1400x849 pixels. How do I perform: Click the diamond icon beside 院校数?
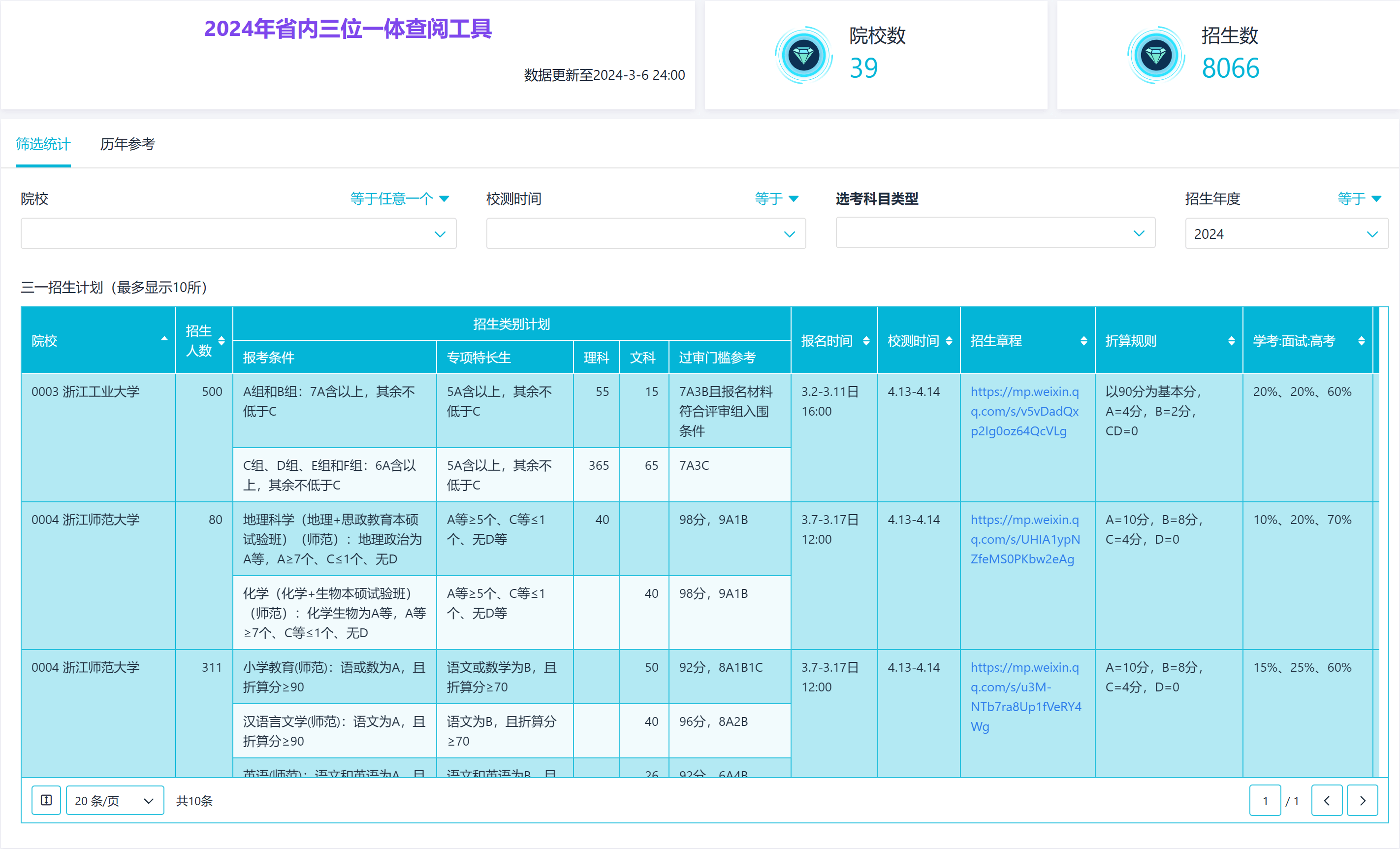(803, 55)
